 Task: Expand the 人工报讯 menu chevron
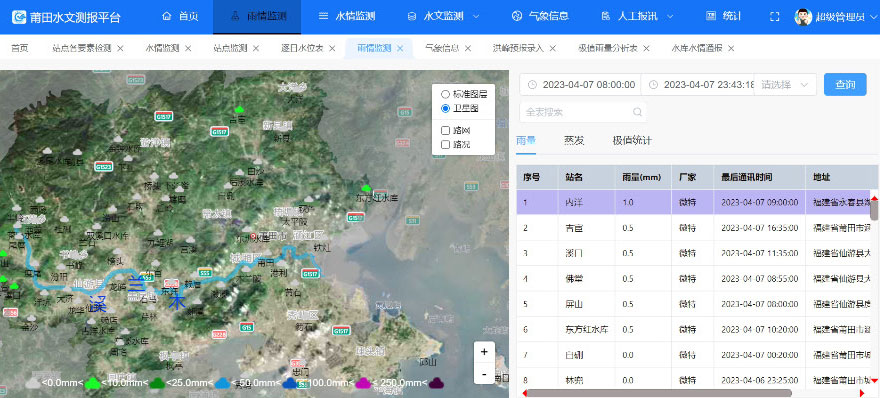670,16
